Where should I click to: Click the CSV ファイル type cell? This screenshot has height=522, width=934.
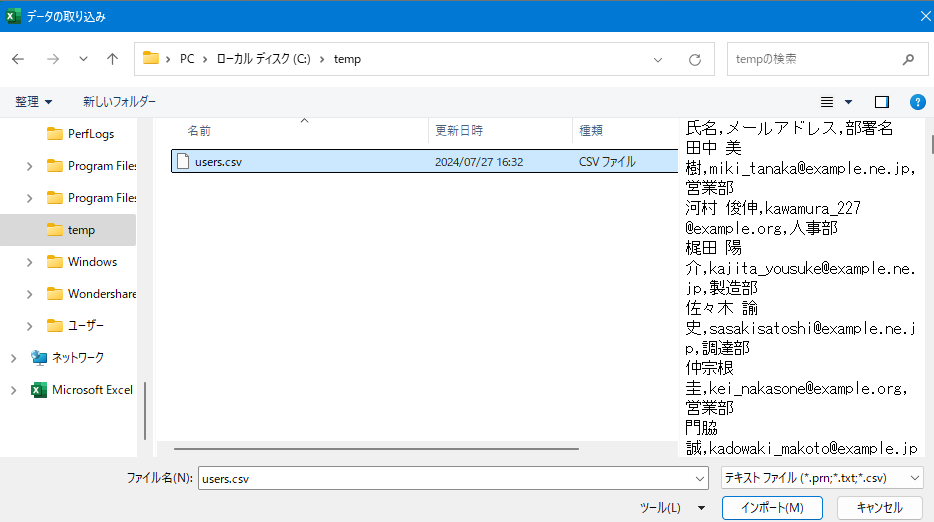[607, 162]
